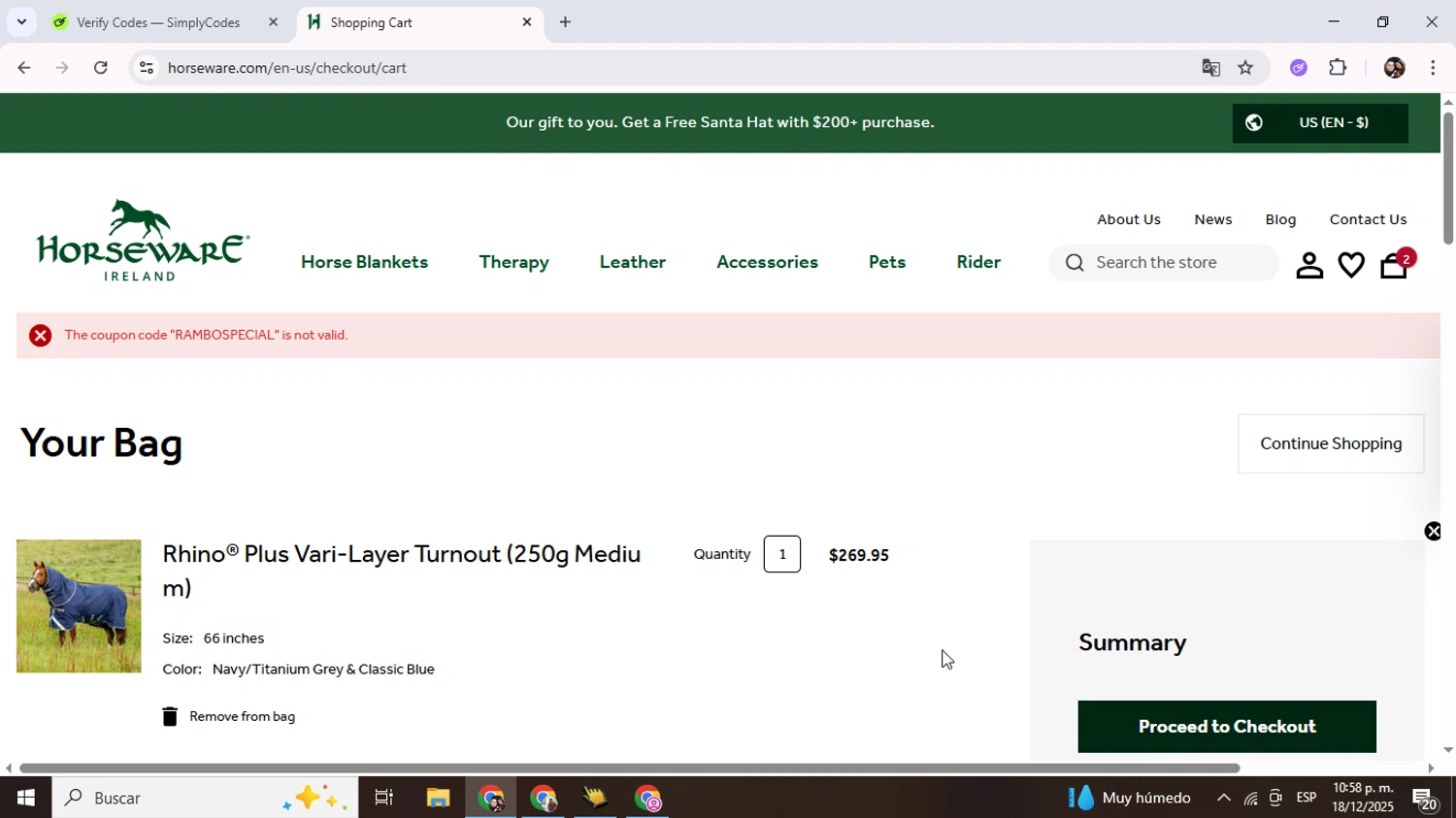Go to the About Us page

(1129, 219)
